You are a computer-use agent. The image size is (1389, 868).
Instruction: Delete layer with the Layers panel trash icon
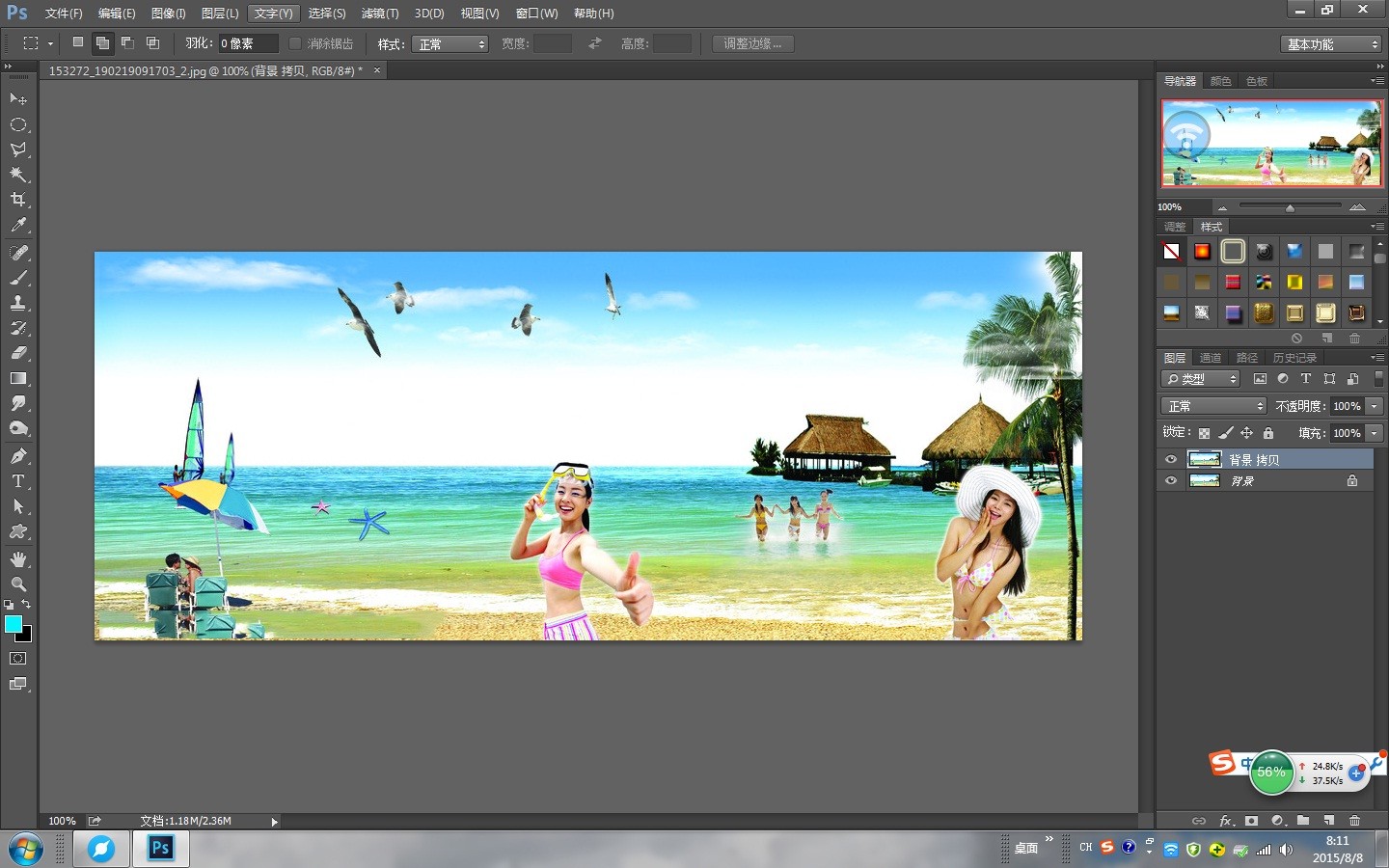pyautogui.click(x=1354, y=821)
